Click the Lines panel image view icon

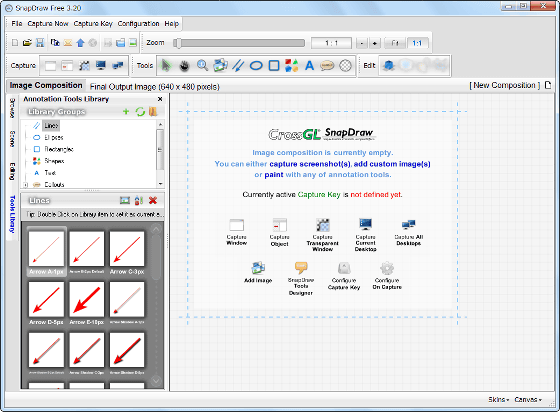pyautogui.click(x=125, y=201)
